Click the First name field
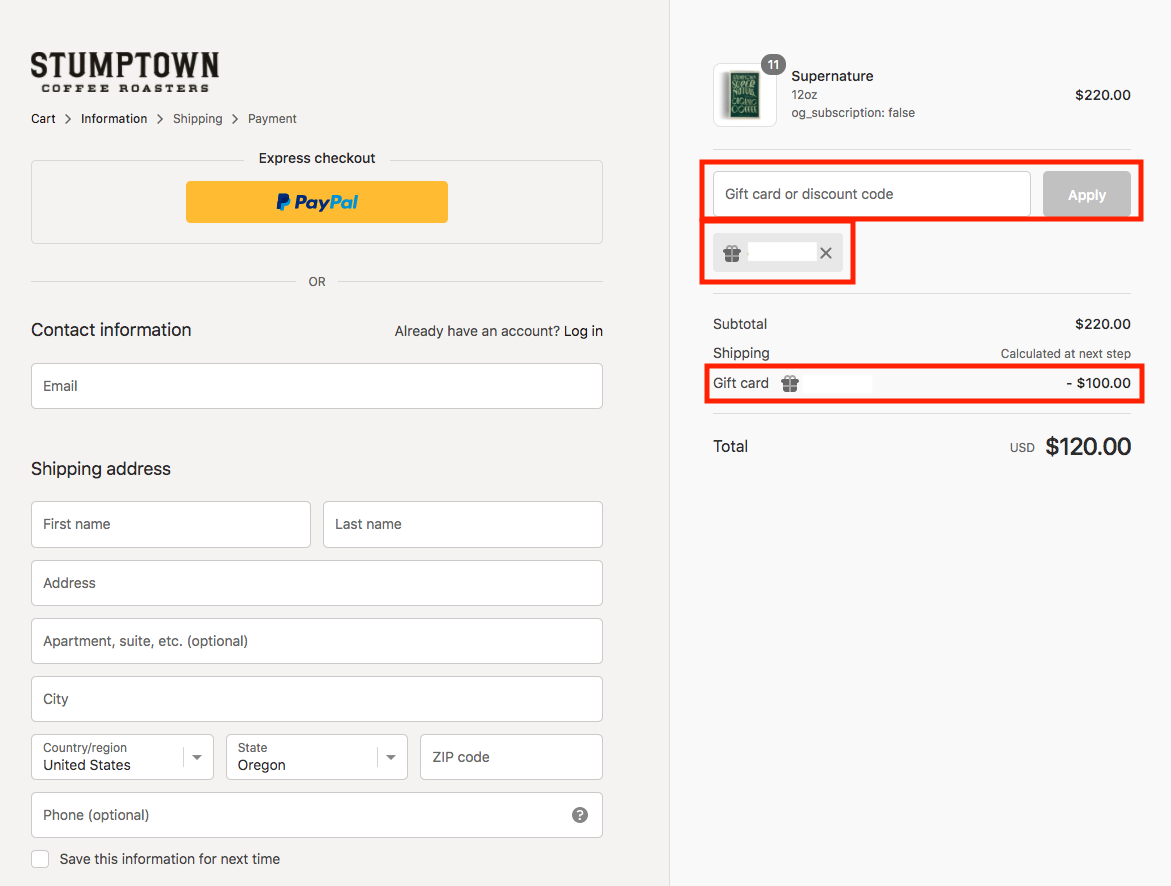Screen dimensions: 1171x886 (x=171, y=524)
